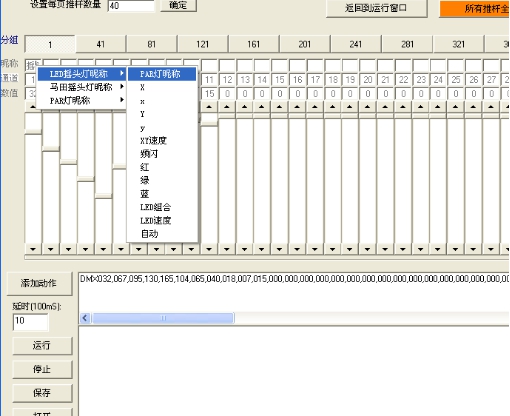The width and height of the screenshot is (510, 416).
Task: Click the down arrow below channel 13 slider
Action: 245,249
